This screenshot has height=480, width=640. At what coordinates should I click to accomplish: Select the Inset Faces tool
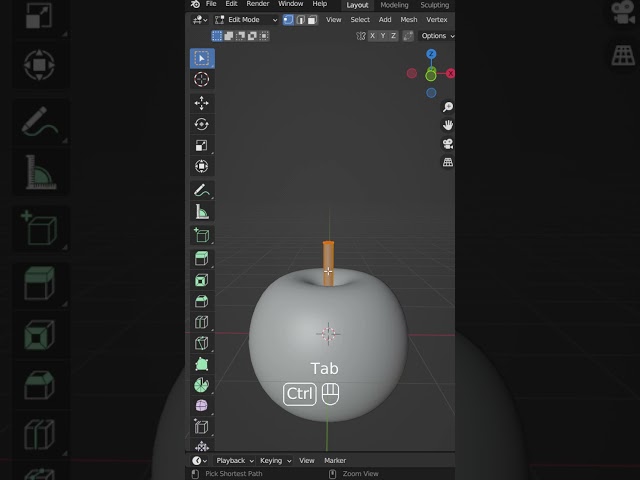[202, 280]
